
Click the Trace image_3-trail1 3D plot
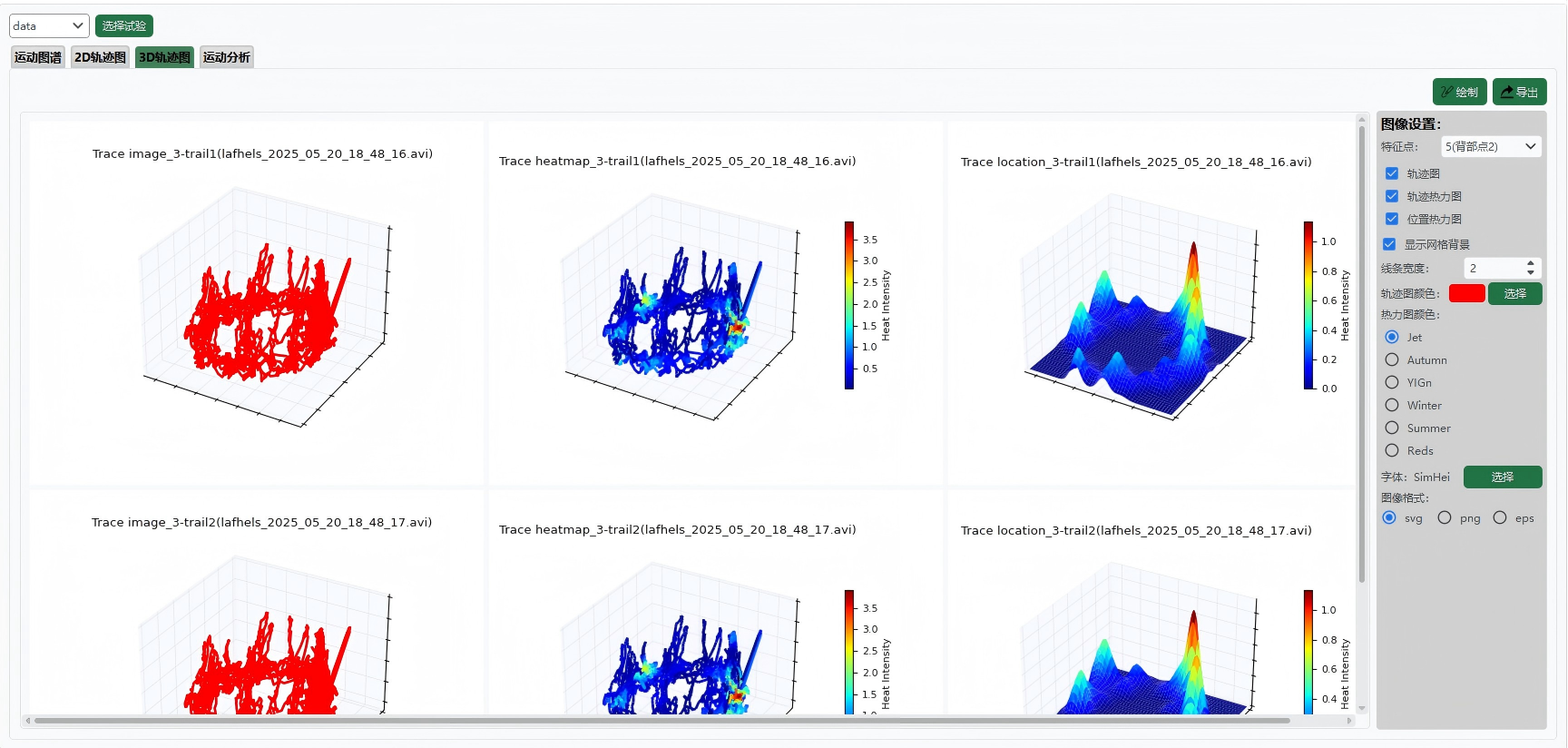coord(258,303)
